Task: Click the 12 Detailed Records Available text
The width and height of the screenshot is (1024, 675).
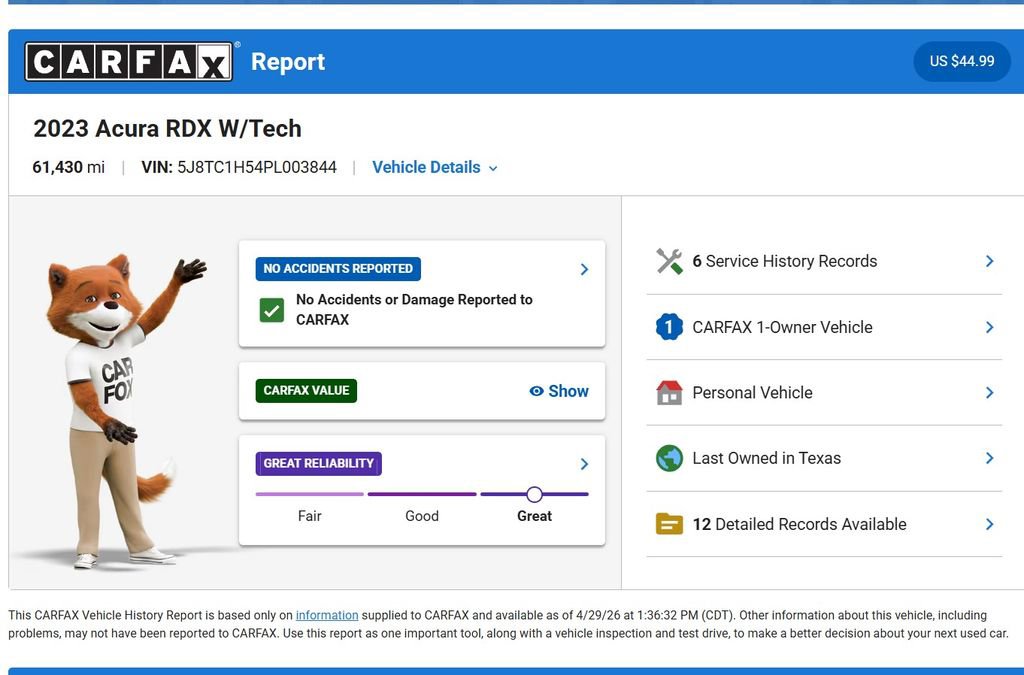Action: coord(799,524)
